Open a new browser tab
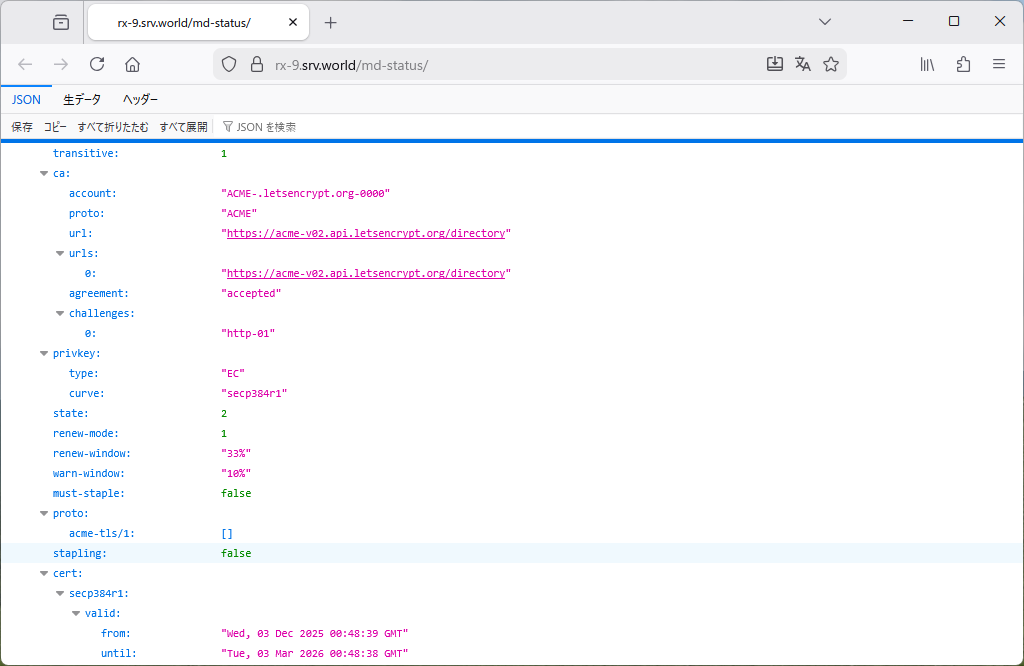Viewport: 1024px width, 666px height. (x=331, y=22)
